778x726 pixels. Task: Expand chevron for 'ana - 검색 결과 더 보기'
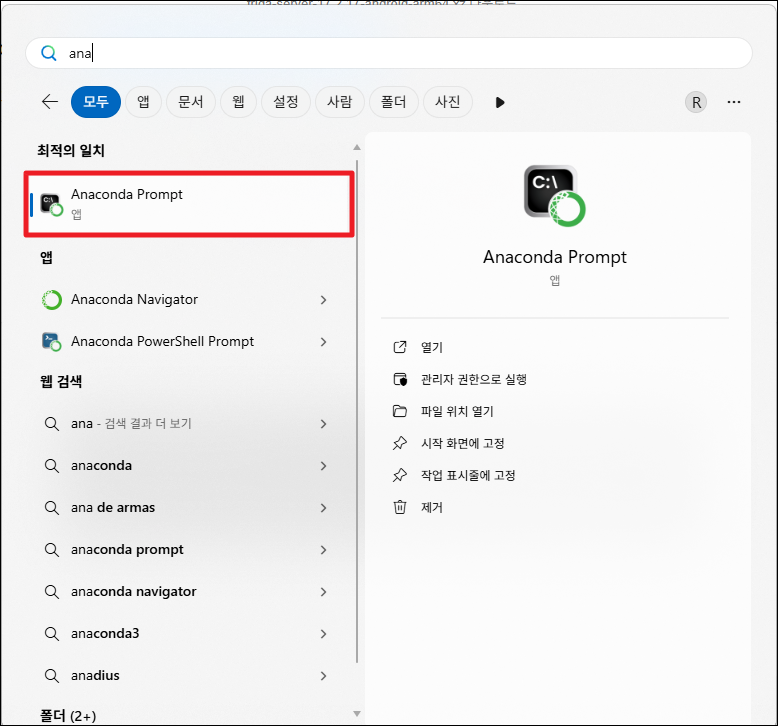click(323, 424)
